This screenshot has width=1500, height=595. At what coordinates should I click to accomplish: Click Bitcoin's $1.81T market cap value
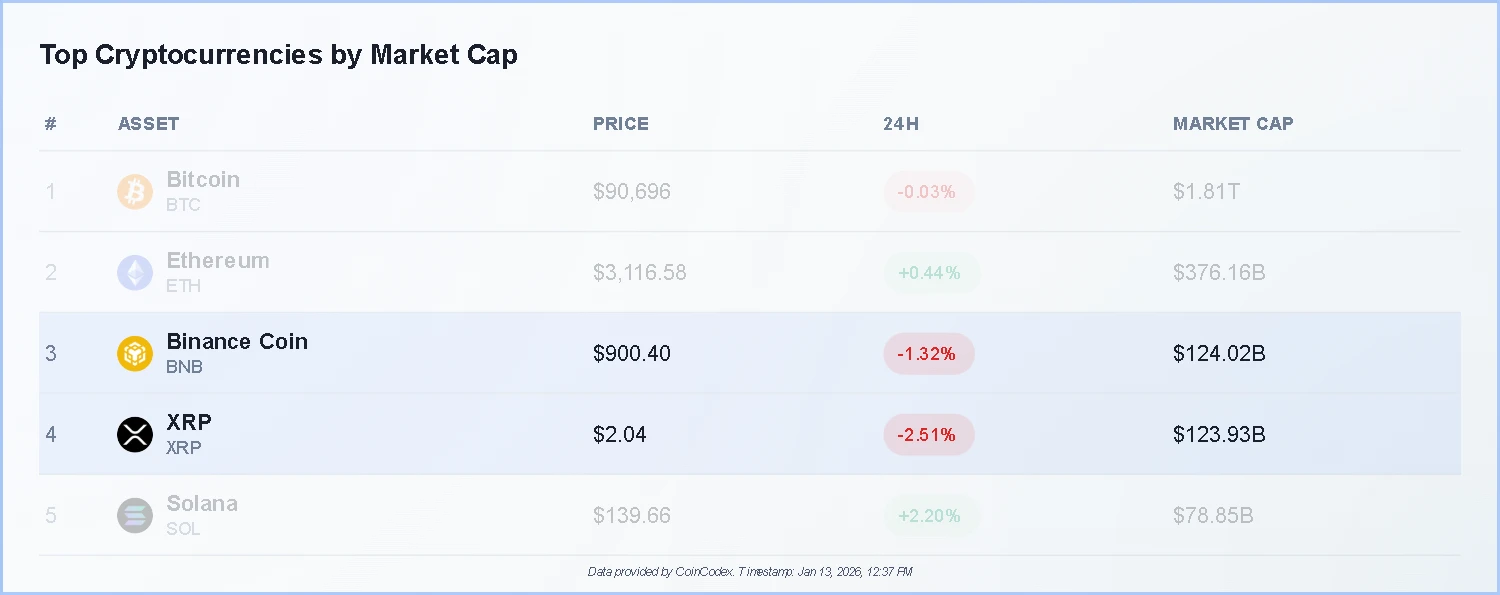click(1206, 192)
